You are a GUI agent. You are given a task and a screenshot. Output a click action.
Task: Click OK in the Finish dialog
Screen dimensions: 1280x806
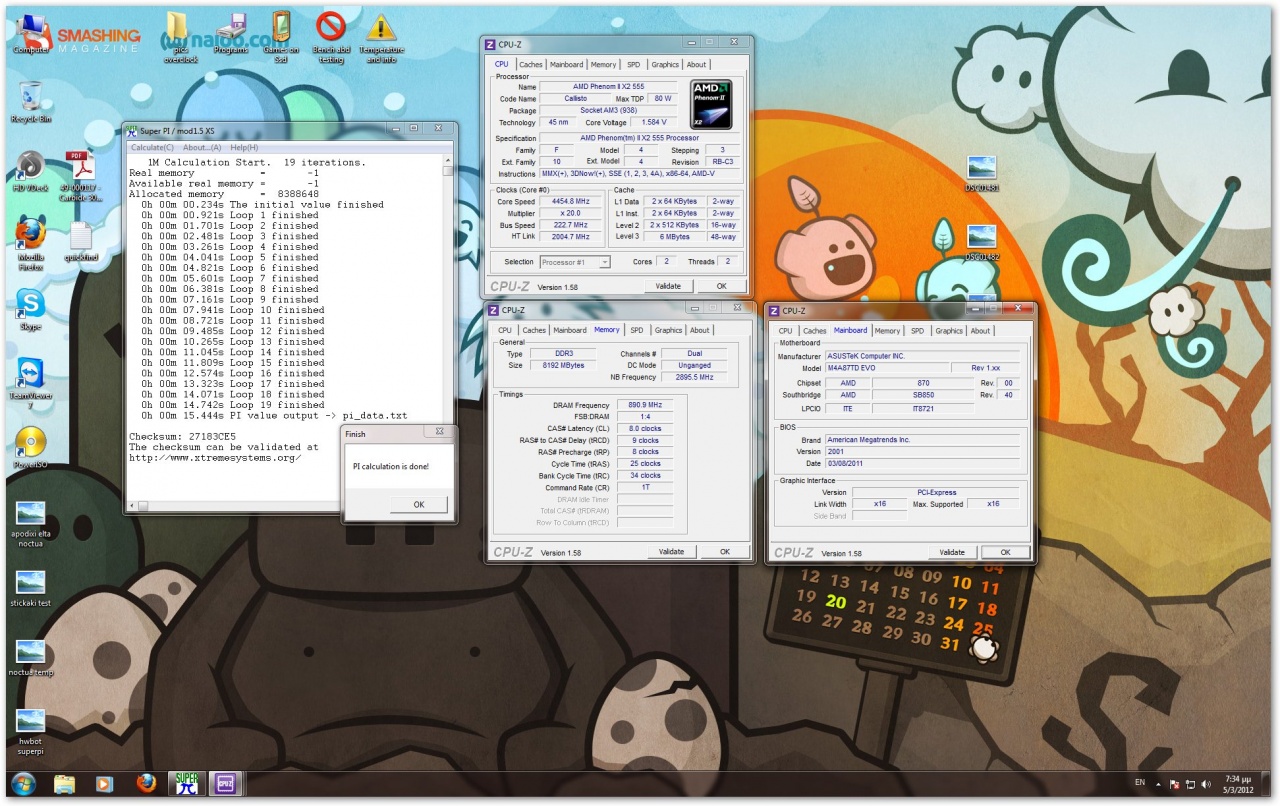pos(419,505)
